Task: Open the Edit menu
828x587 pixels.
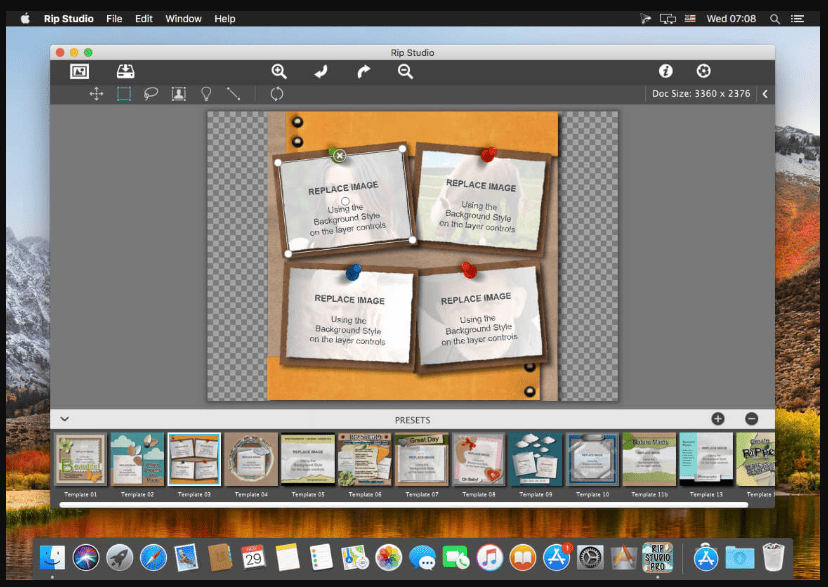Action: pos(144,18)
